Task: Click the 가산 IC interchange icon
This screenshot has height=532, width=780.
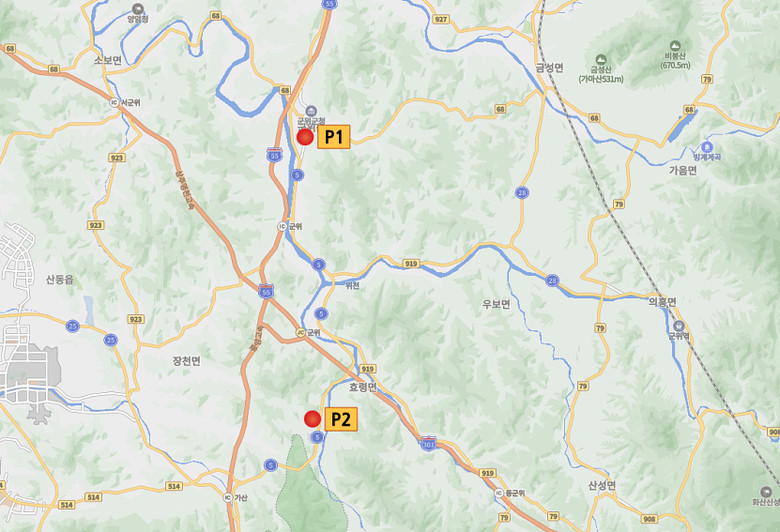Action: (x=228, y=497)
